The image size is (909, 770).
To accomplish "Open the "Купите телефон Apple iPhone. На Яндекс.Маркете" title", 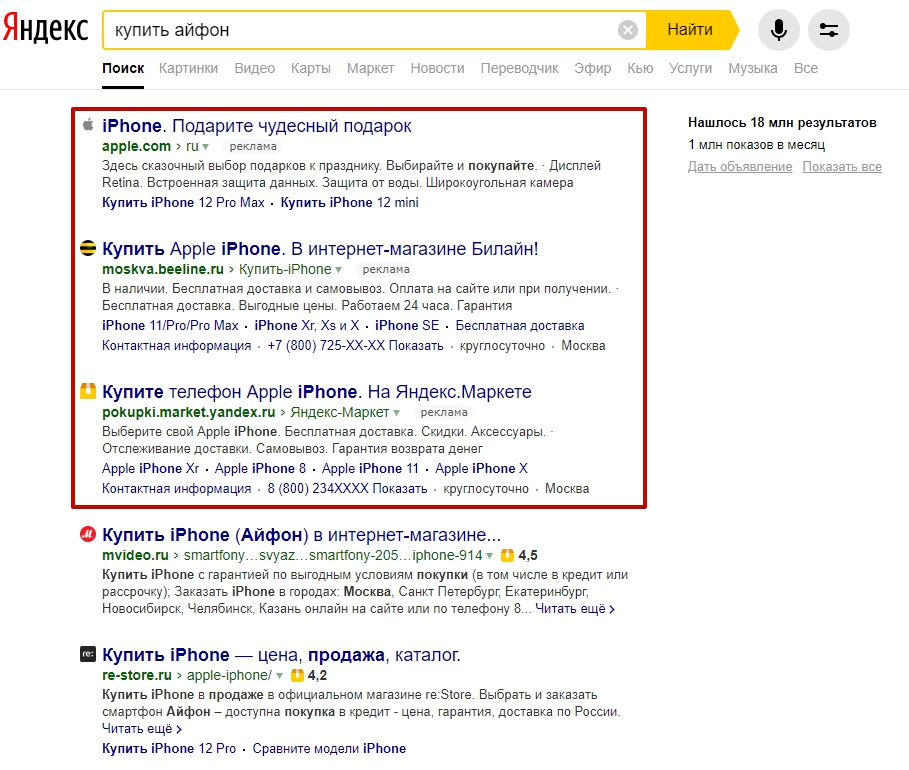I will [317, 392].
